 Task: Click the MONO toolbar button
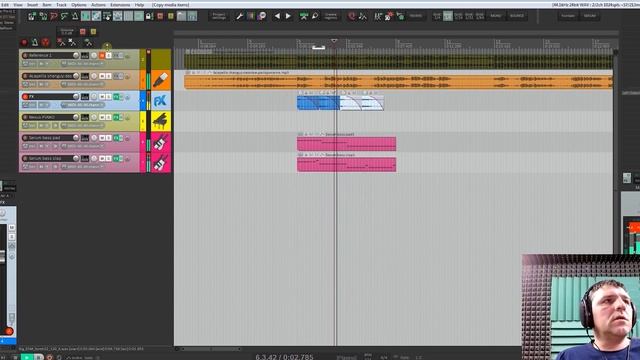click(496, 16)
